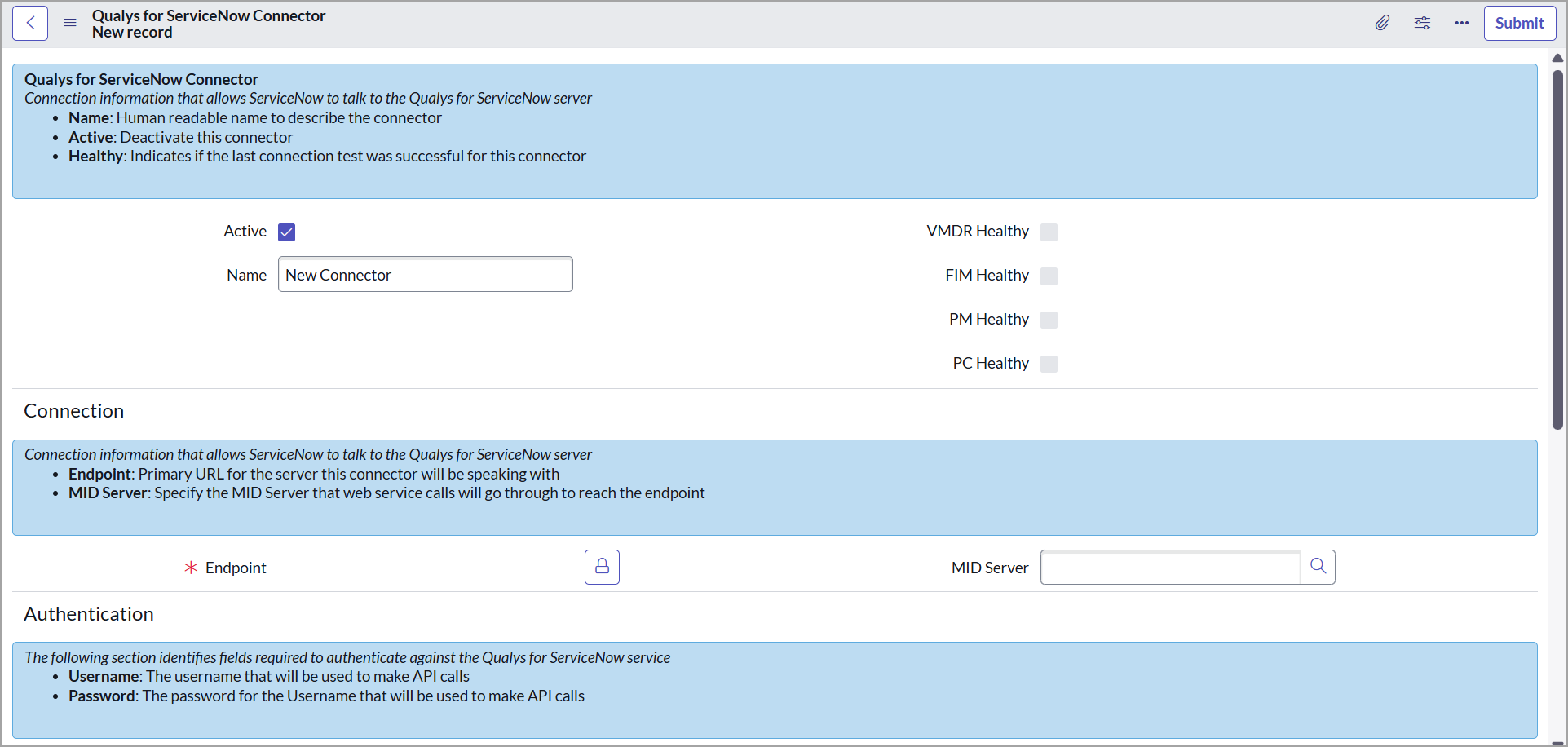The width and height of the screenshot is (1568, 747).
Task: Click the MID Server reference field
Action: click(1170, 568)
